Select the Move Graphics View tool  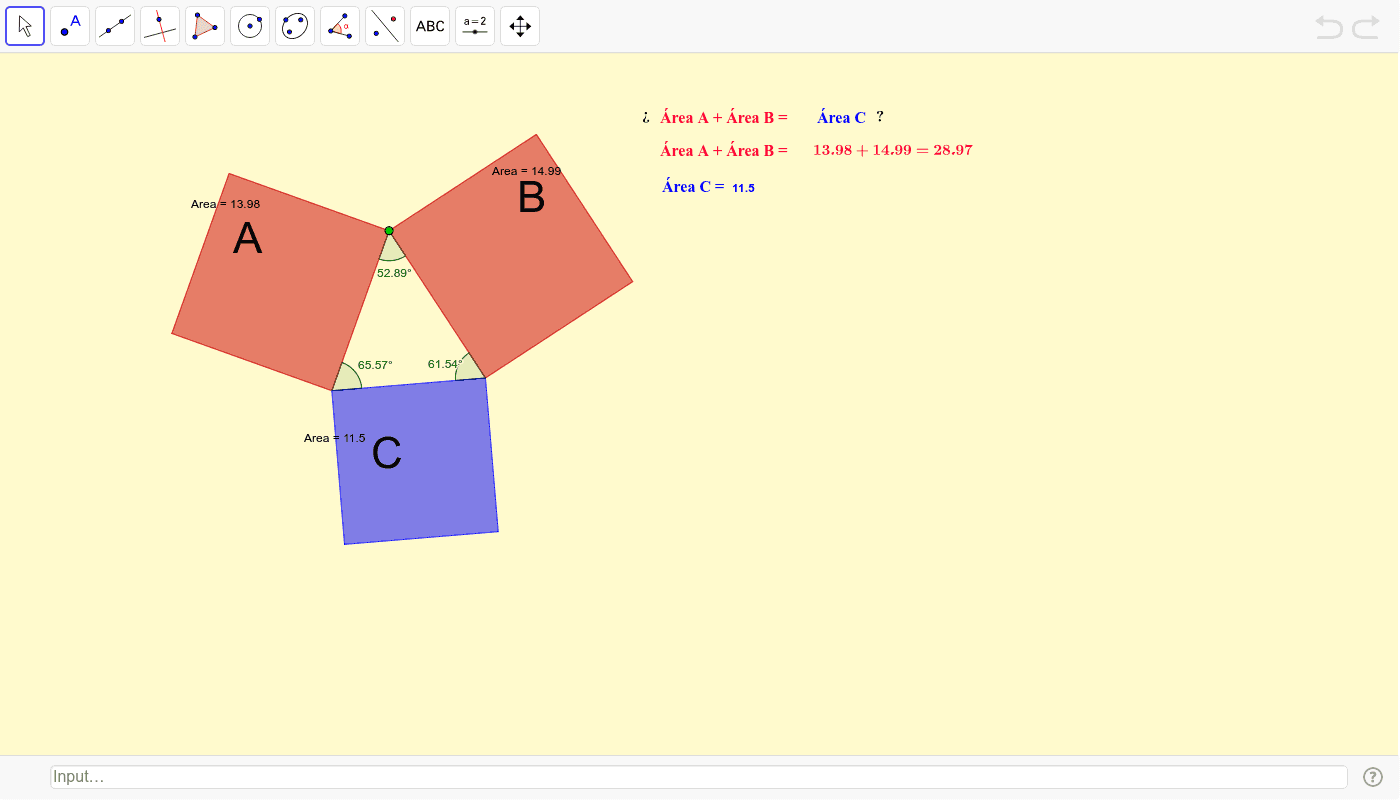click(520, 26)
